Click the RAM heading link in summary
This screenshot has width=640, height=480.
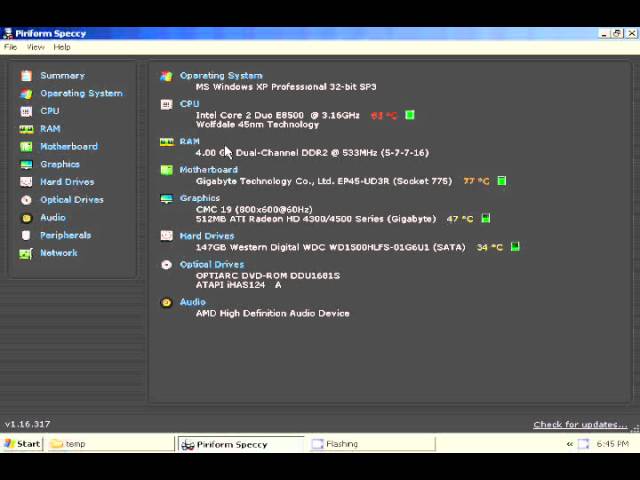(189, 142)
